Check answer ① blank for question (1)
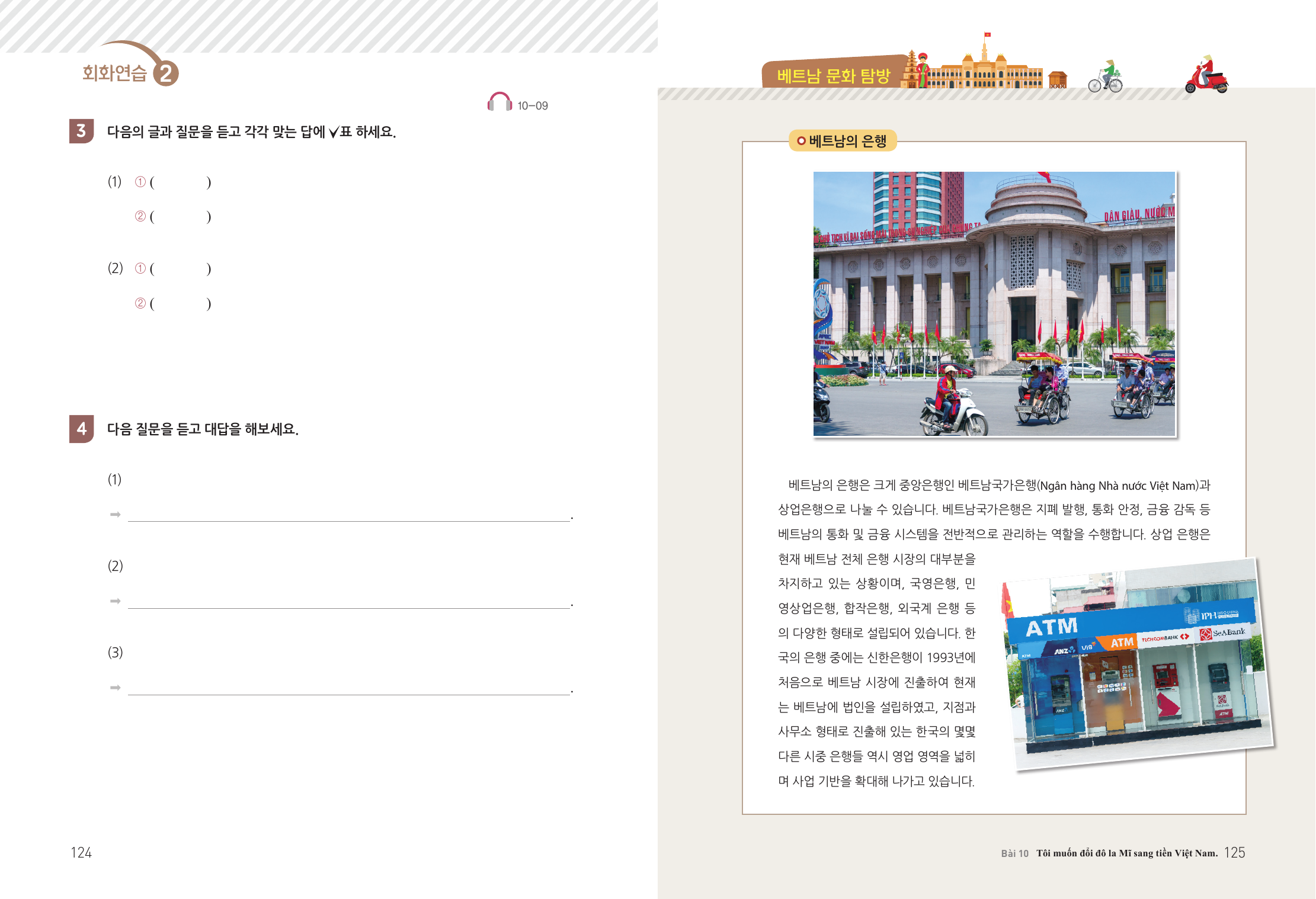Viewport: 1316px width, 899px height. pyautogui.click(x=180, y=182)
